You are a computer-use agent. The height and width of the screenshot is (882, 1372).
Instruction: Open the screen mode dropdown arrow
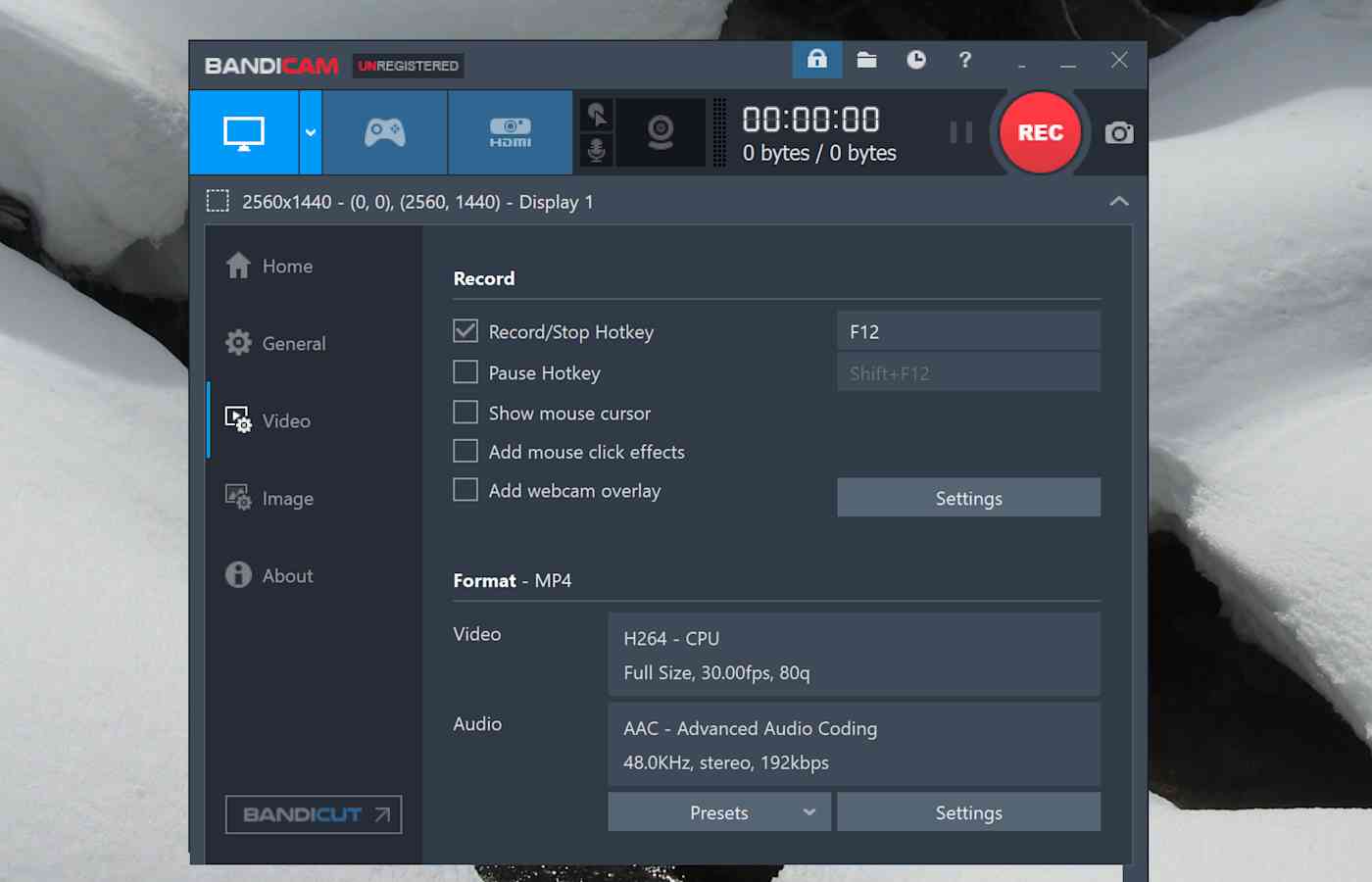tap(311, 132)
